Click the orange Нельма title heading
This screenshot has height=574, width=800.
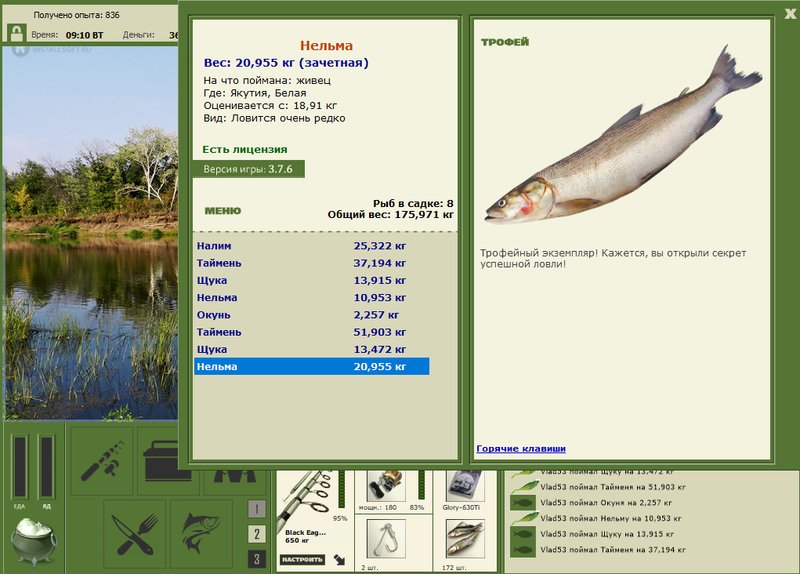click(x=327, y=45)
